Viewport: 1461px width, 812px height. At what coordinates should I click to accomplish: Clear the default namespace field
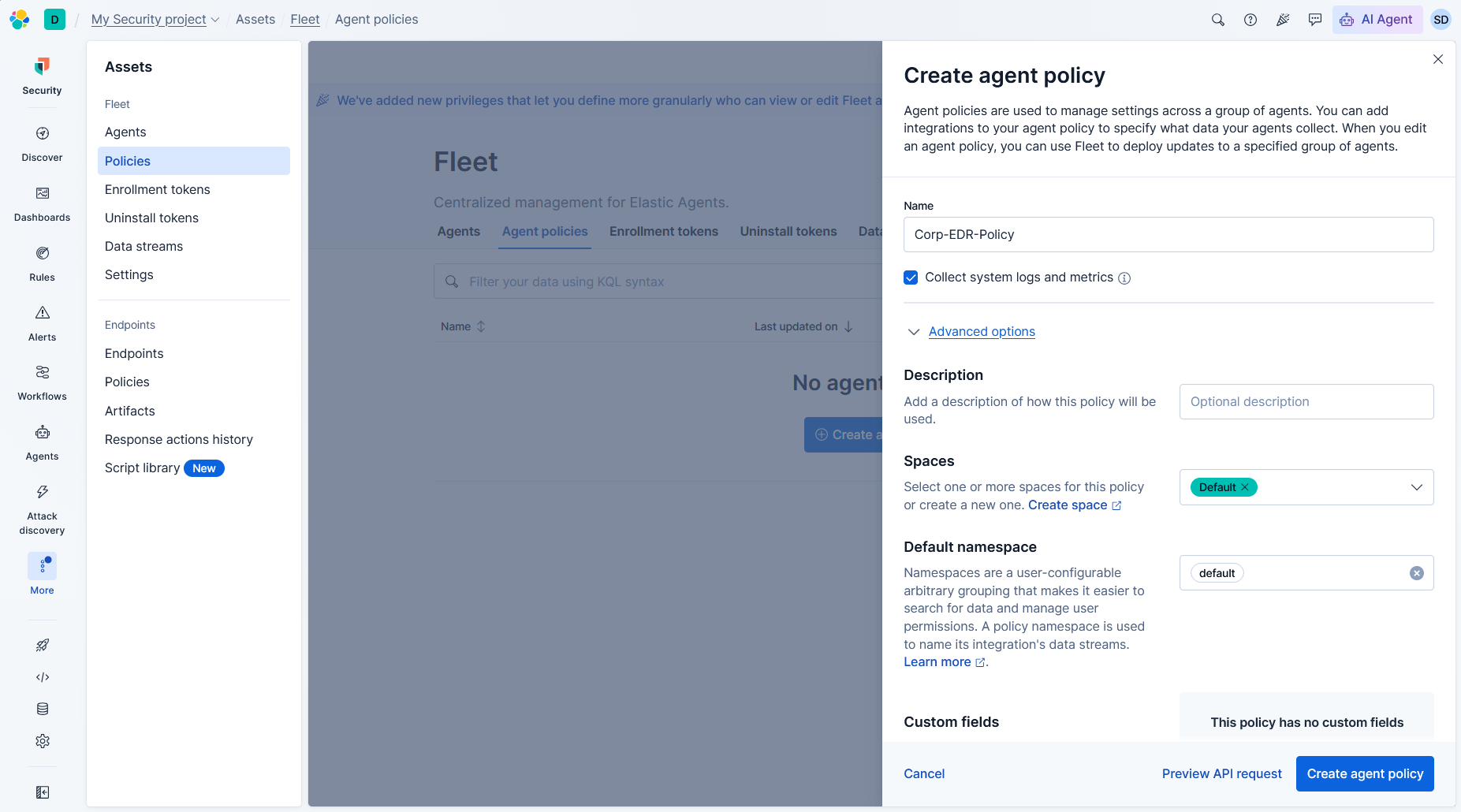1417,573
